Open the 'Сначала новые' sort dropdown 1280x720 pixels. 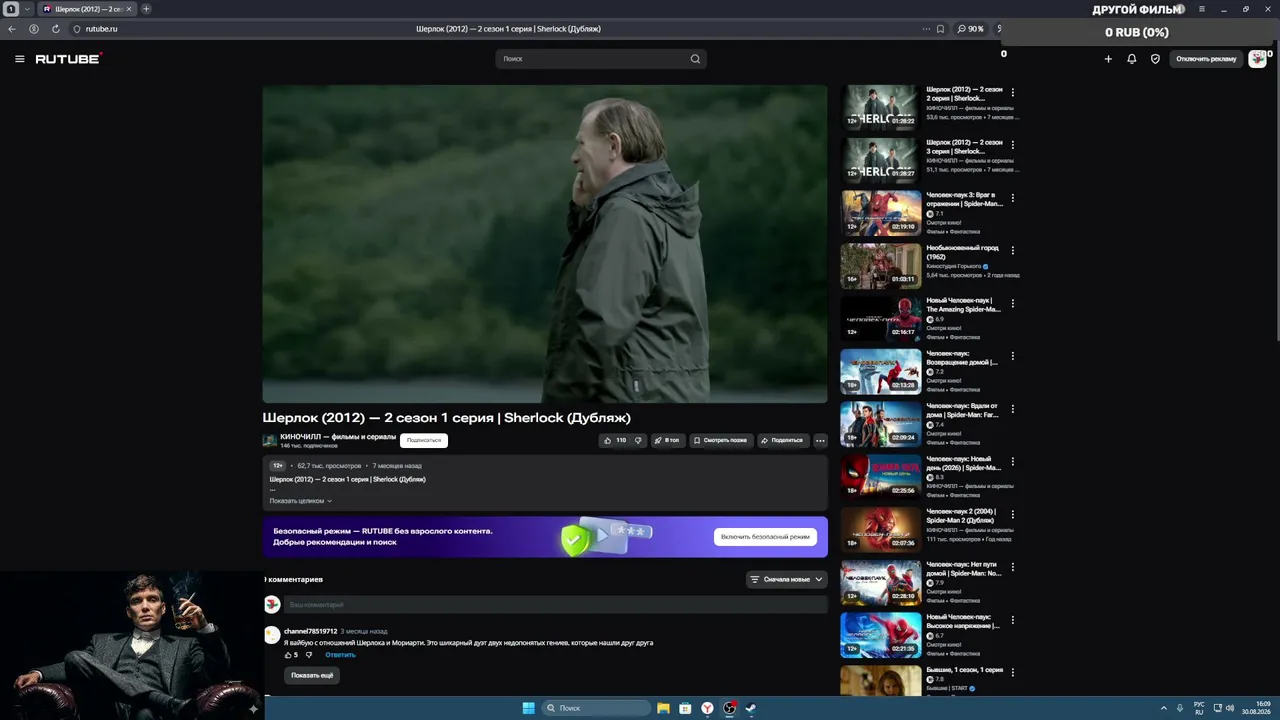click(787, 579)
